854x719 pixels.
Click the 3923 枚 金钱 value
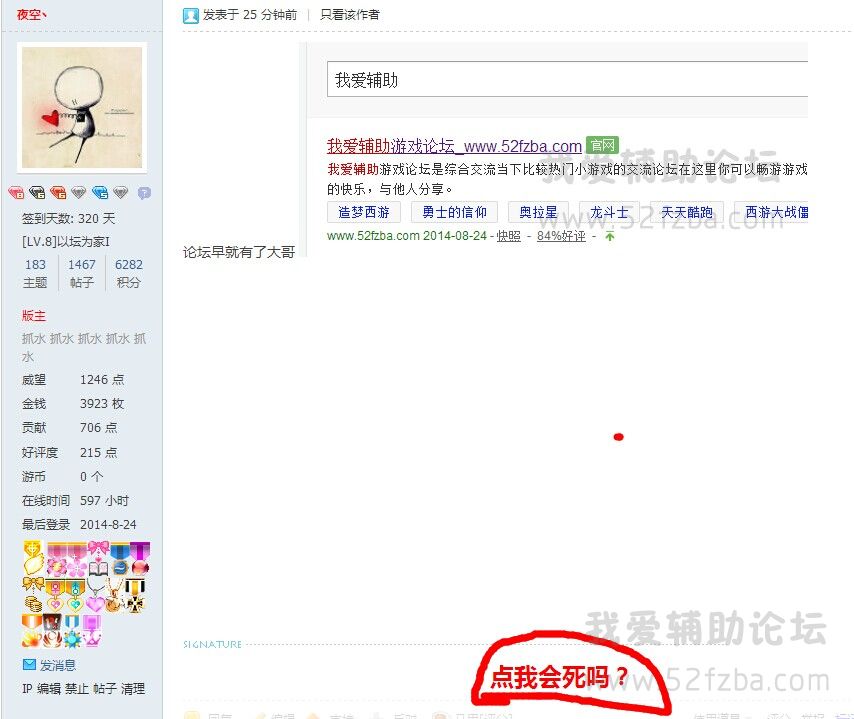coord(102,404)
